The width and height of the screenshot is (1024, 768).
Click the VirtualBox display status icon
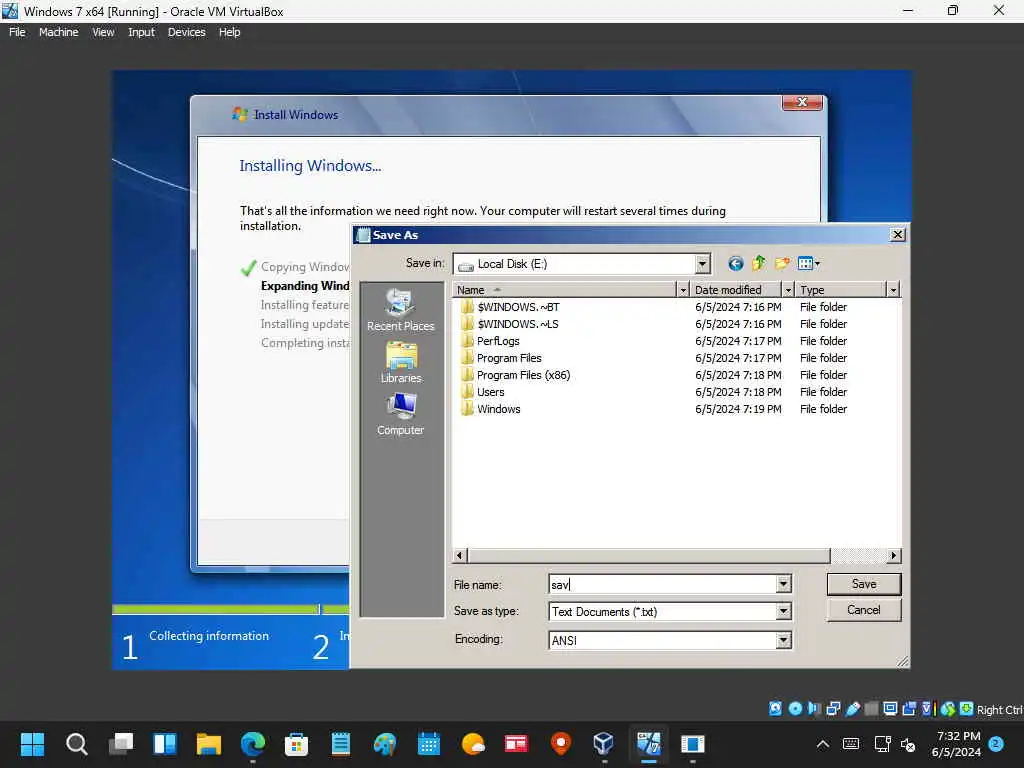pyautogui.click(x=889, y=709)
